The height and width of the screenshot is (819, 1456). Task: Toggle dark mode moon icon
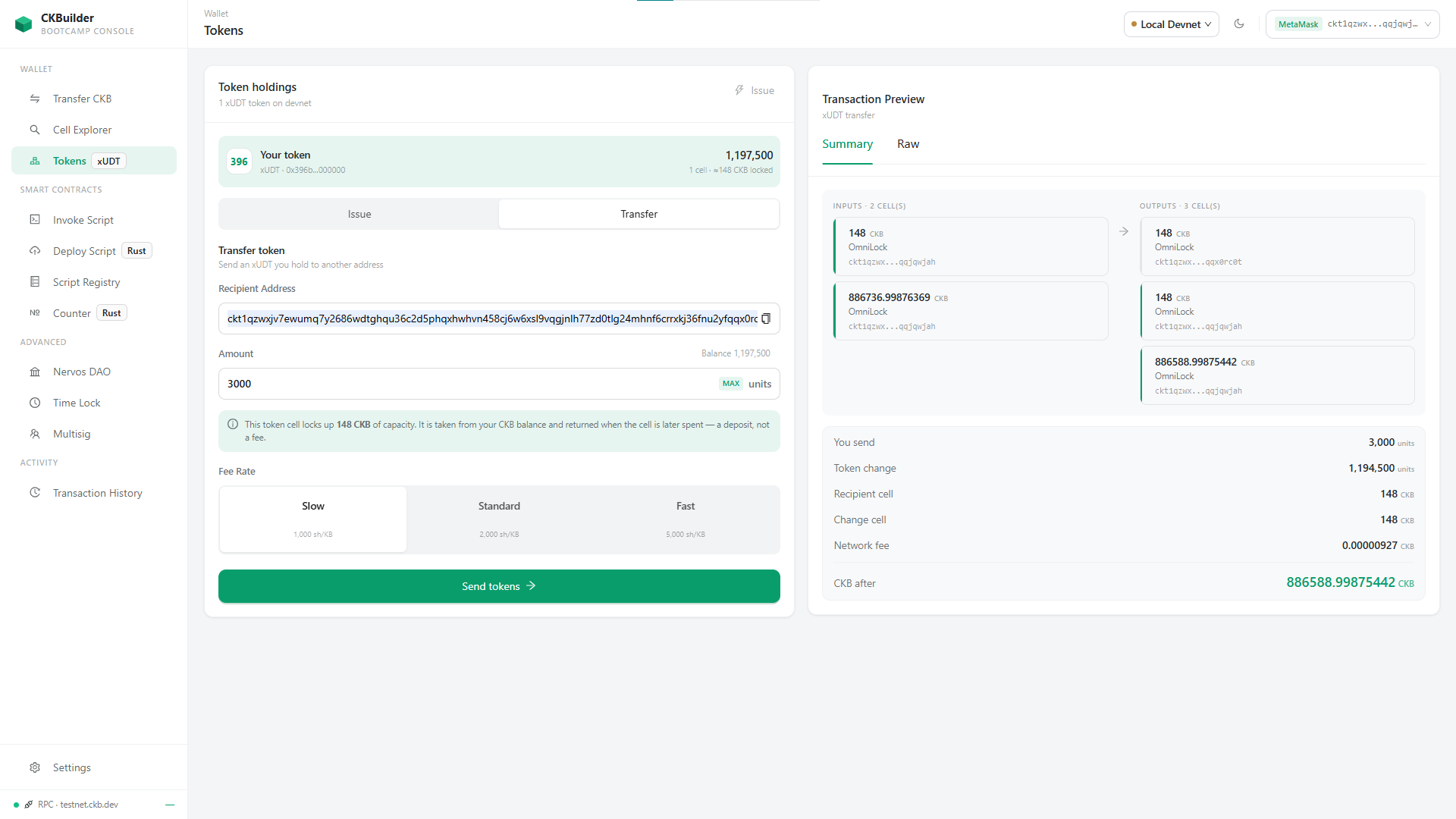click(1239, 24)
